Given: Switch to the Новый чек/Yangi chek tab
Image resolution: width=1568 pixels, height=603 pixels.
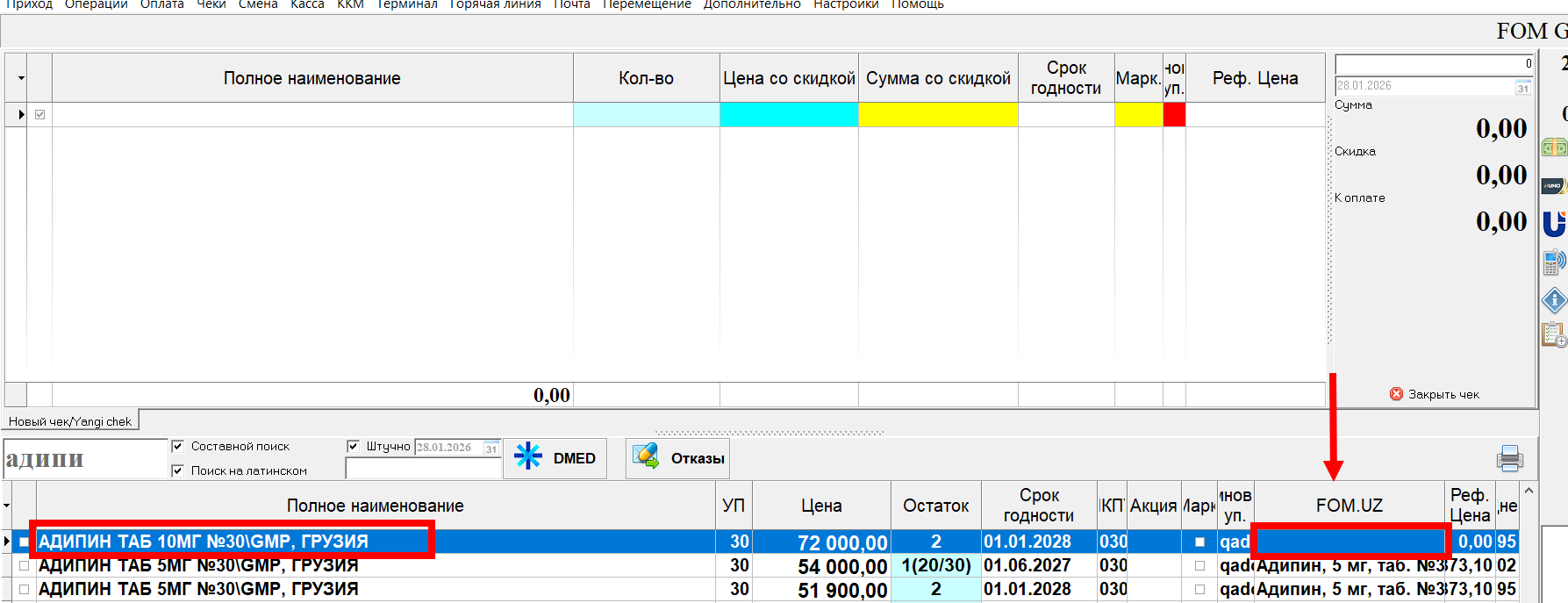Looking at the screenshot, I should pyautogui.click(x=70, y=421).
